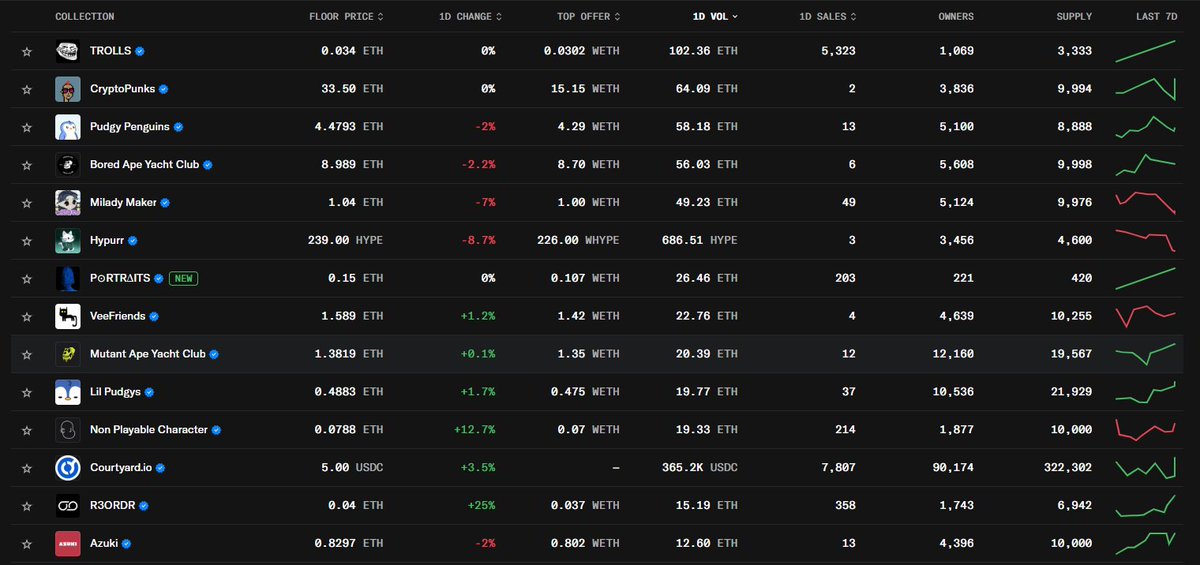View the Courtyard.io 7-day sparkline chart
The image size is (1200, 565).
point(1146,468)
